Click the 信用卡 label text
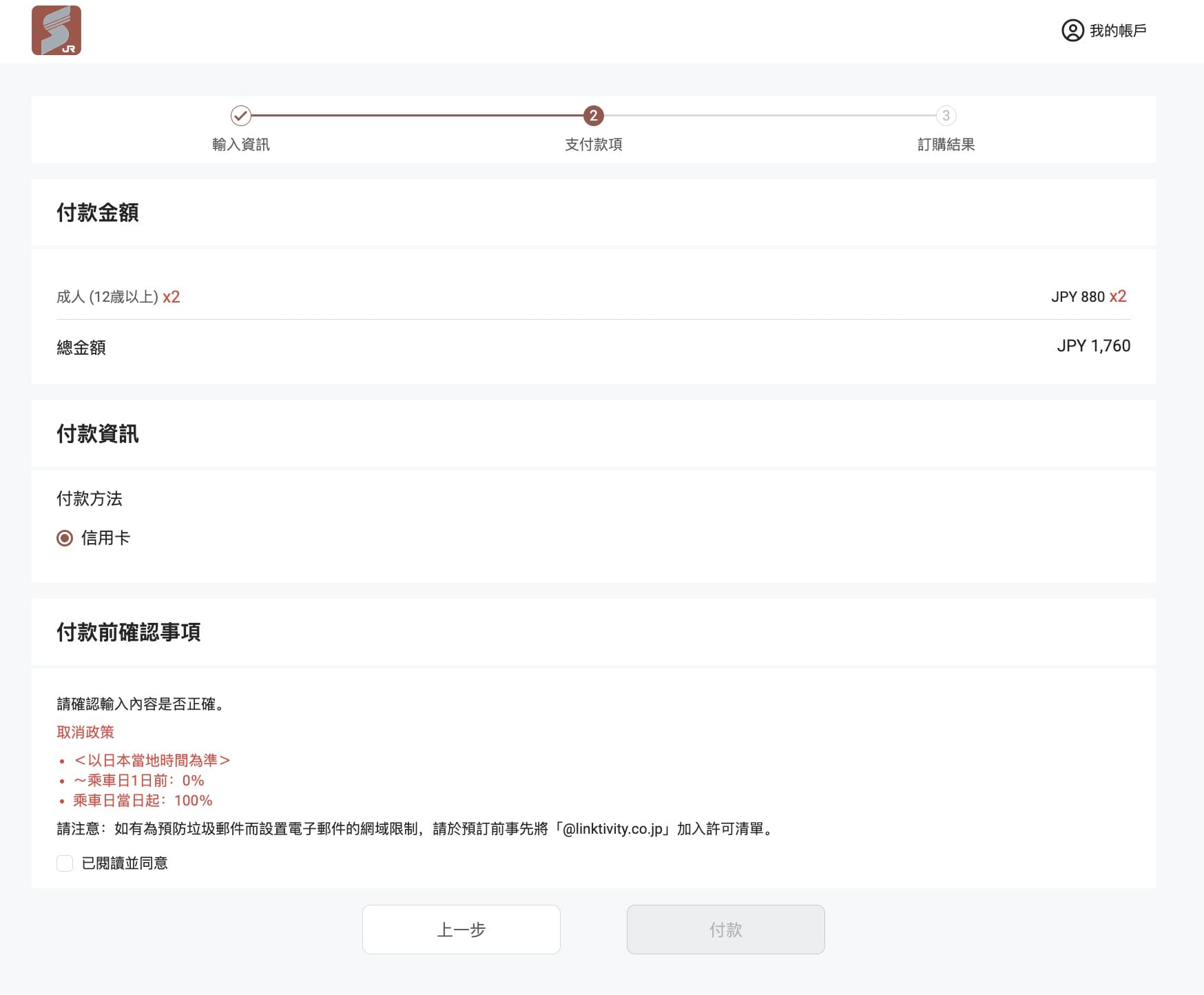Screen dimensions: 1204x995 point(105,538)
